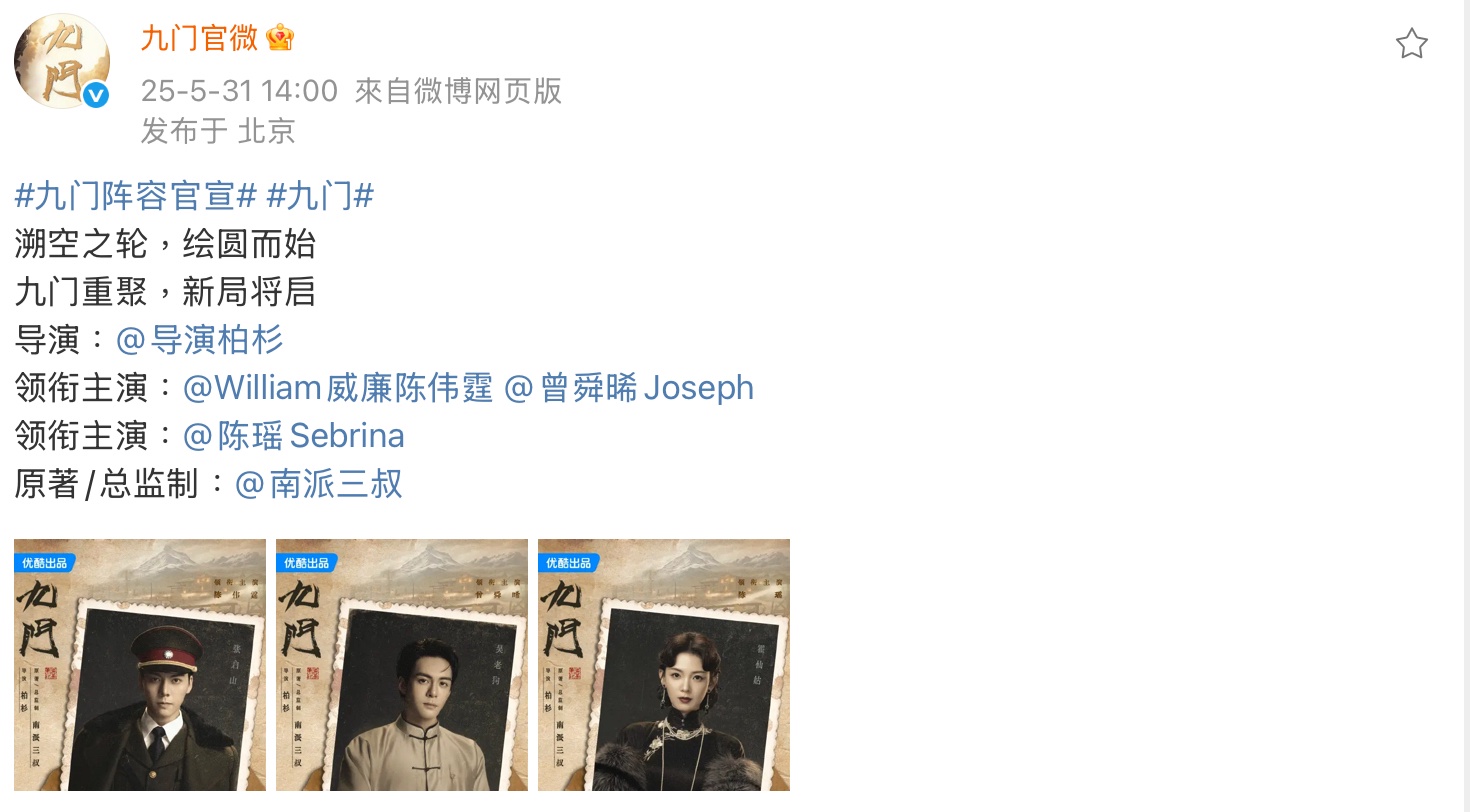Open the @曾舜晞Joseph mention
The image size is (1470, 812).
click(x=629, y=388)
